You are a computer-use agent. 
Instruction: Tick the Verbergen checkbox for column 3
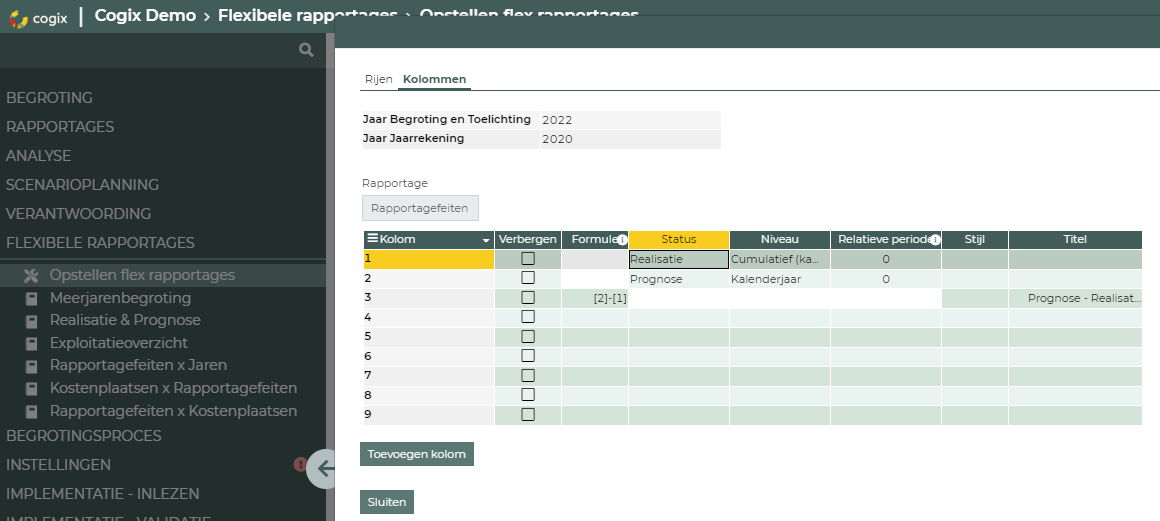click(x=527, y=298)
